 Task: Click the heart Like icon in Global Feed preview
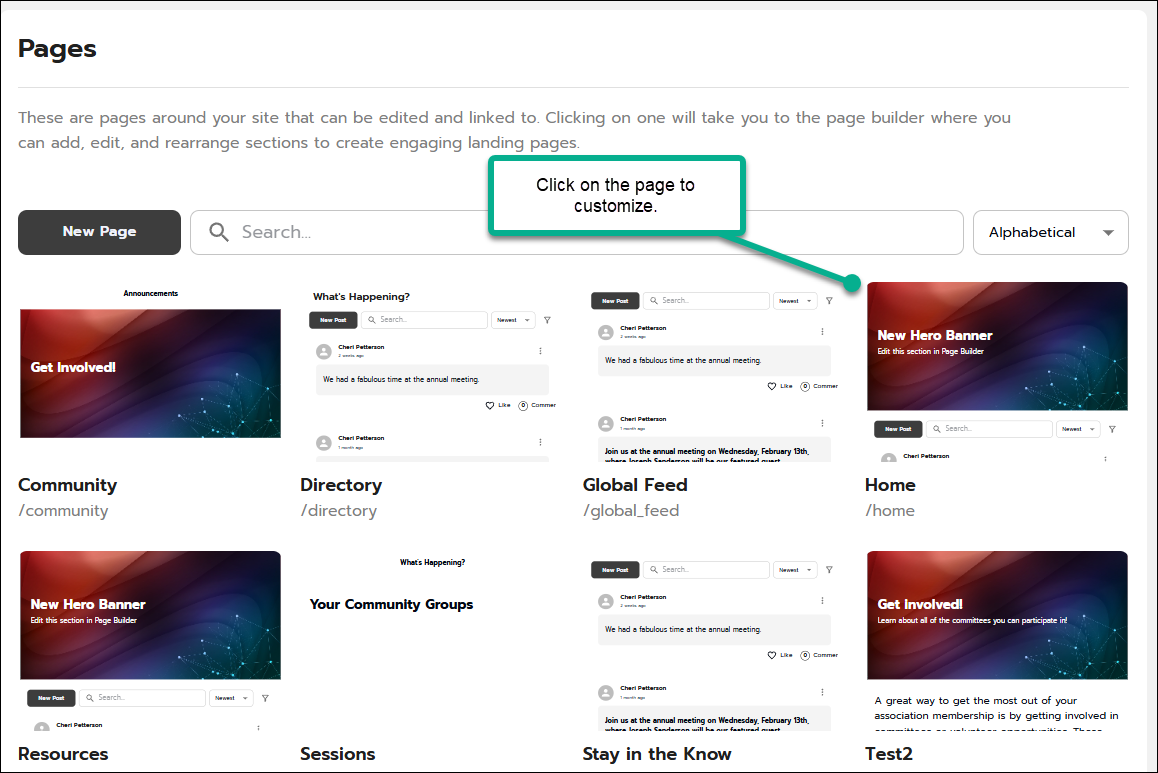click(772, 386)
